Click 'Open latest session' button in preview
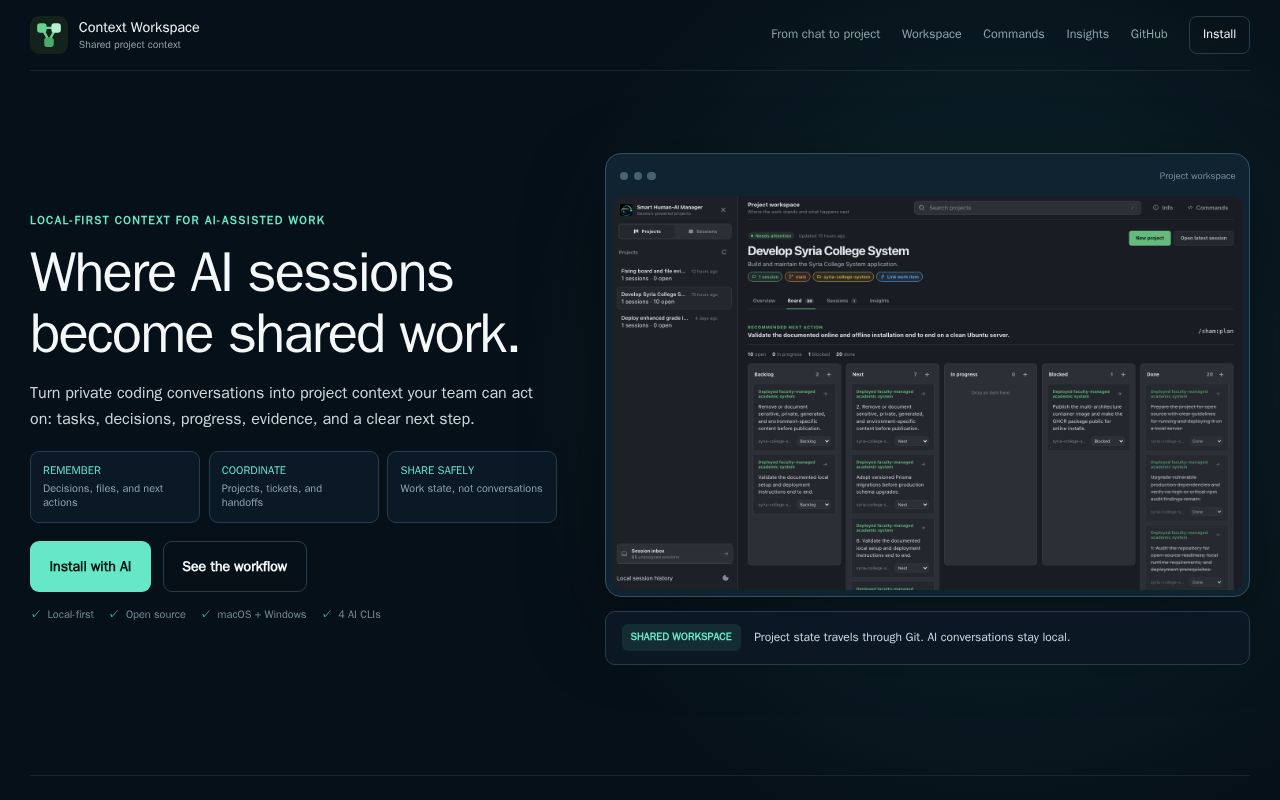The image size is (1280, 800). point(1203,238)
